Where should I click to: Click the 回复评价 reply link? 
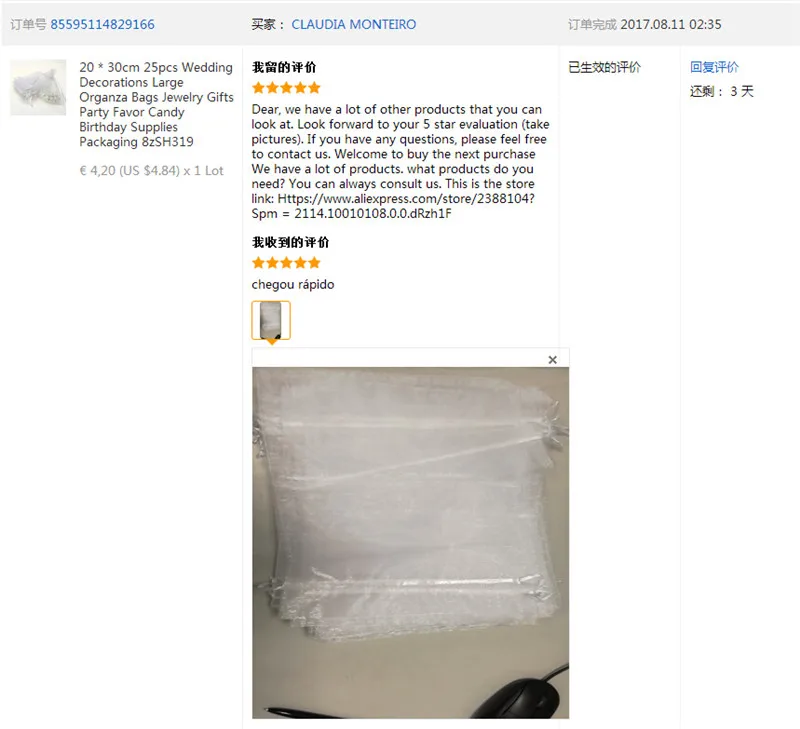pyautogui.click(x=714, y=67)
